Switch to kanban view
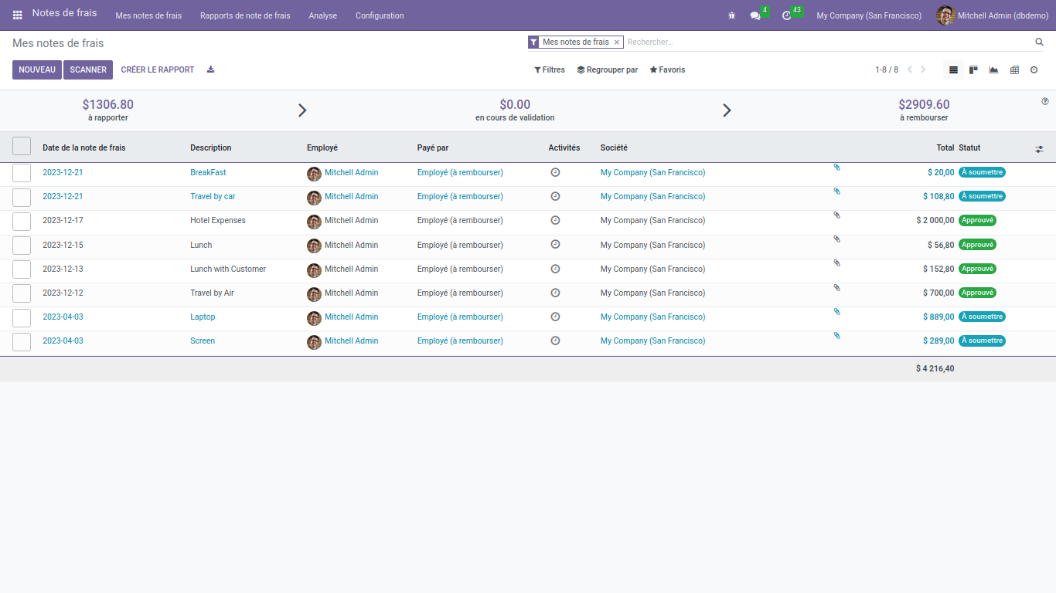Screen dimensions: 1056x593 tap(973, 70)
